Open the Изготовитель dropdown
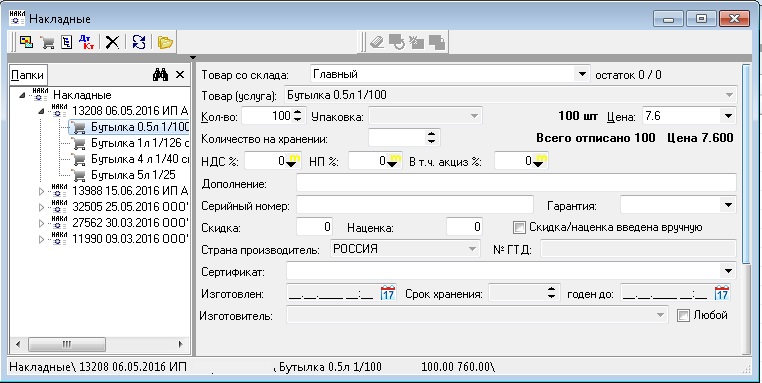 (x=660, y=315)
